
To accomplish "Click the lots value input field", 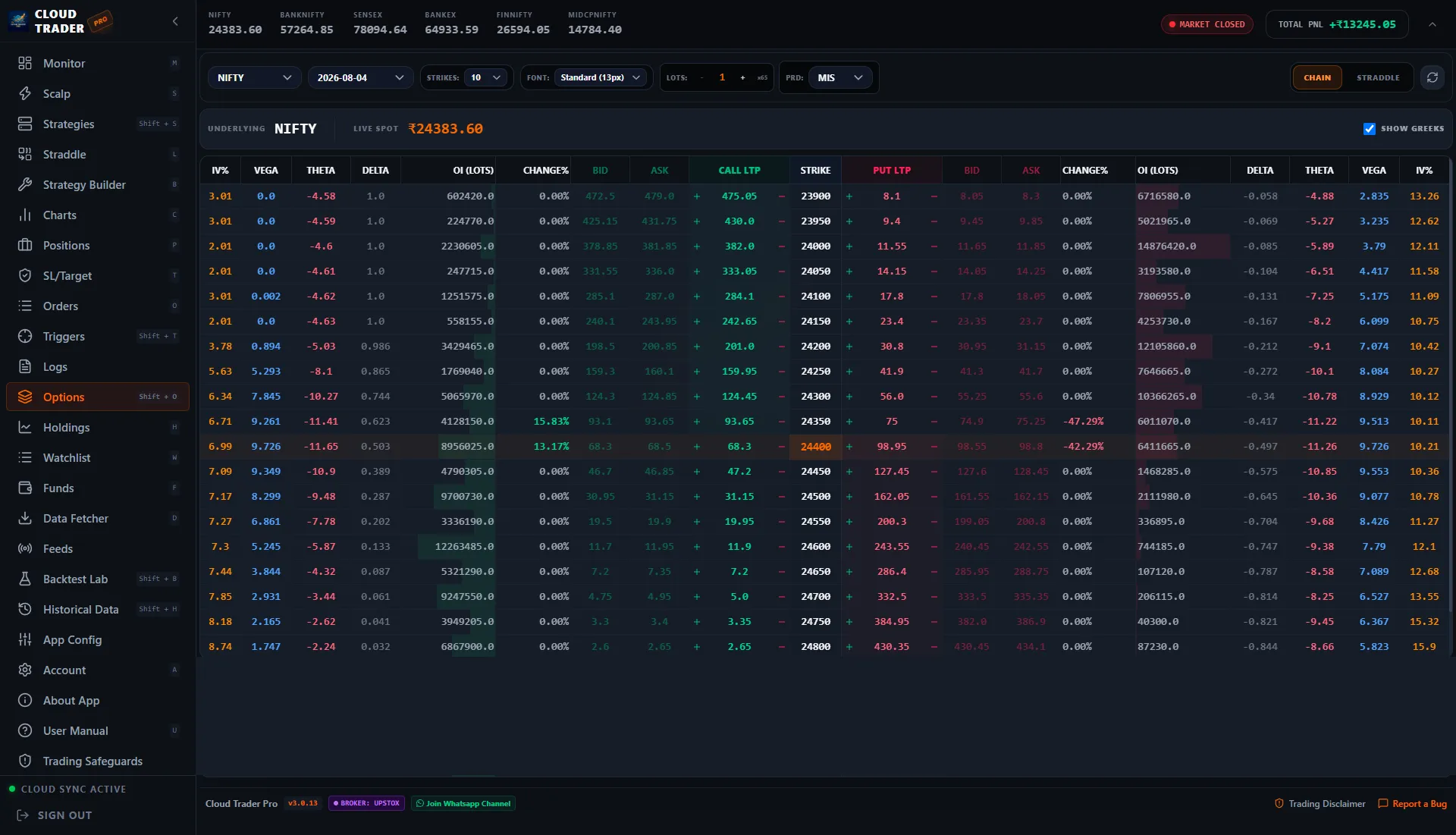I will [x=722, y=77].
